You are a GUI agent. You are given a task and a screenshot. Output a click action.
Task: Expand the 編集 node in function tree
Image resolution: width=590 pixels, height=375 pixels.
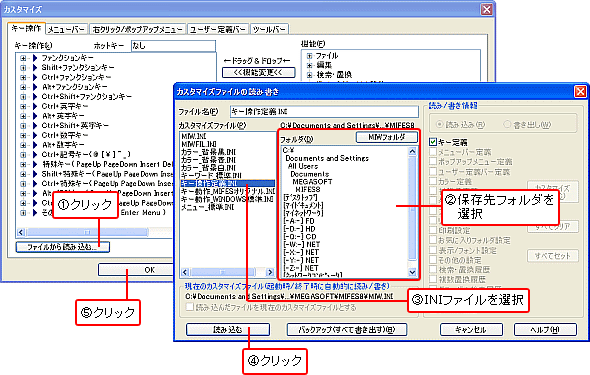[x=309, y=65]
